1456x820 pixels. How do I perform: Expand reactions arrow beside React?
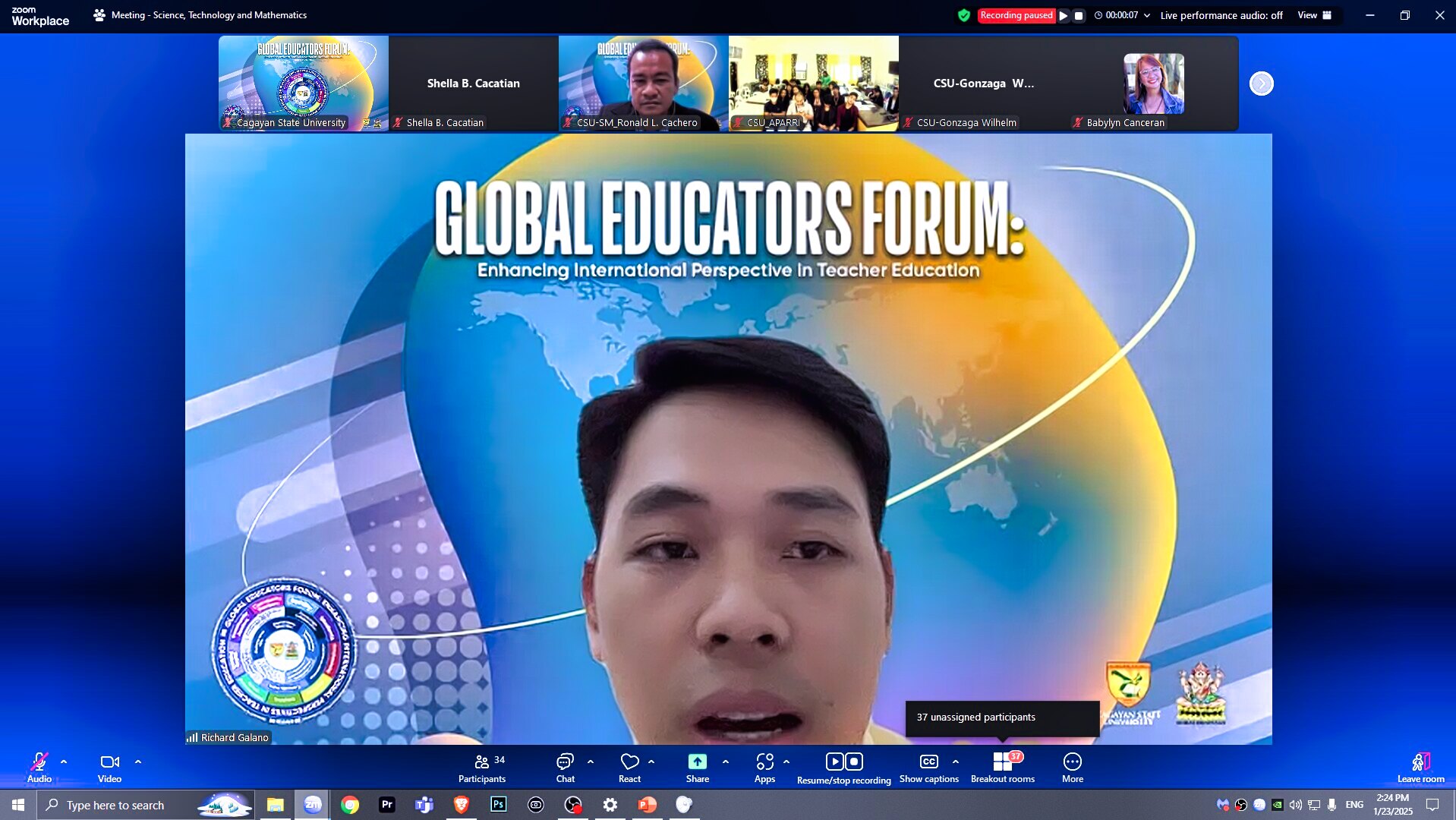click(x=651, y=762)
